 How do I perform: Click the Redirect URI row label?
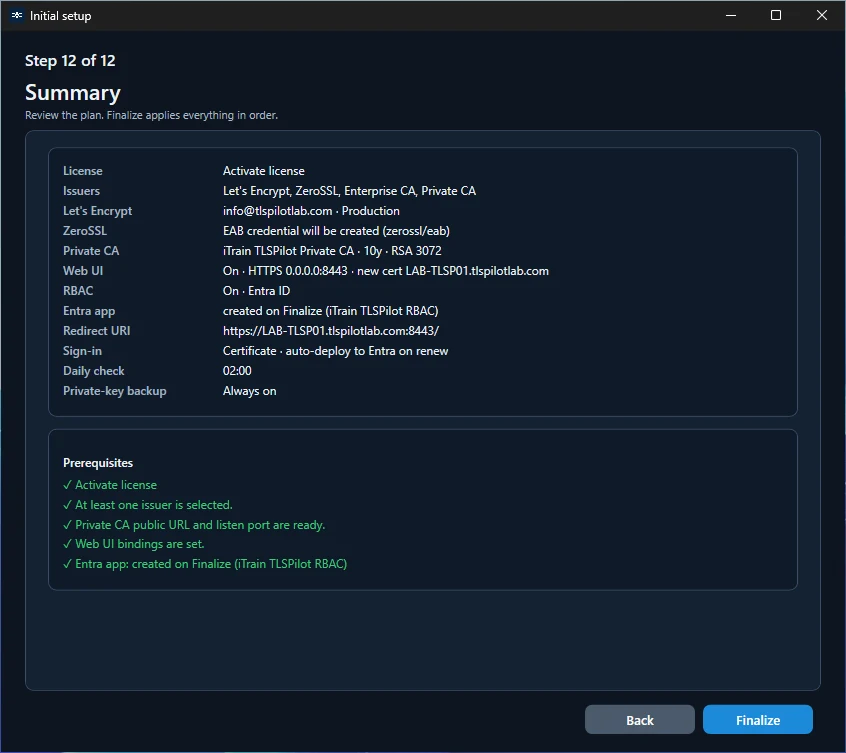[x=97, y=331]
